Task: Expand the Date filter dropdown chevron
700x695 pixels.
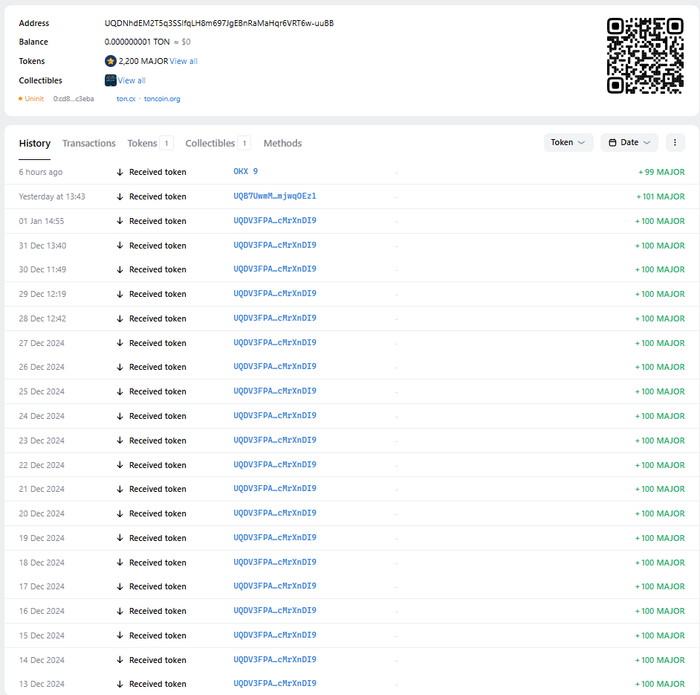Action: pos(646,142)
